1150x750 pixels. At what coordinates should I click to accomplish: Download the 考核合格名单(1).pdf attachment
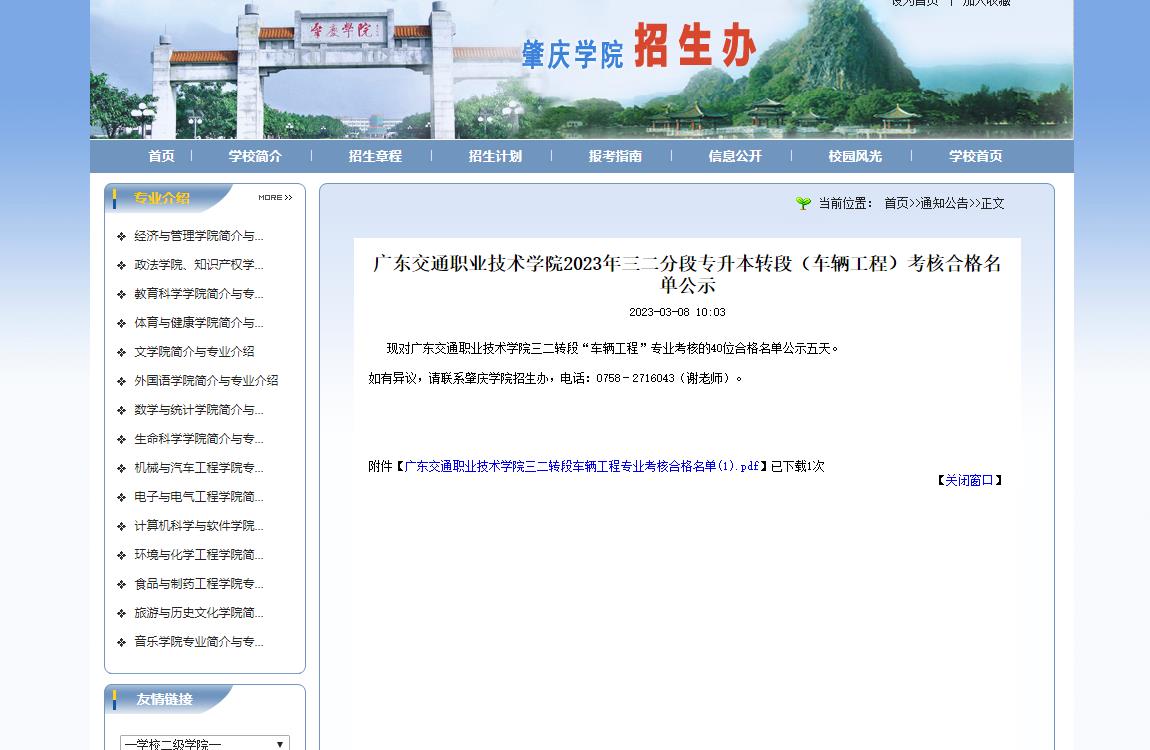click(x=582, y=466)
